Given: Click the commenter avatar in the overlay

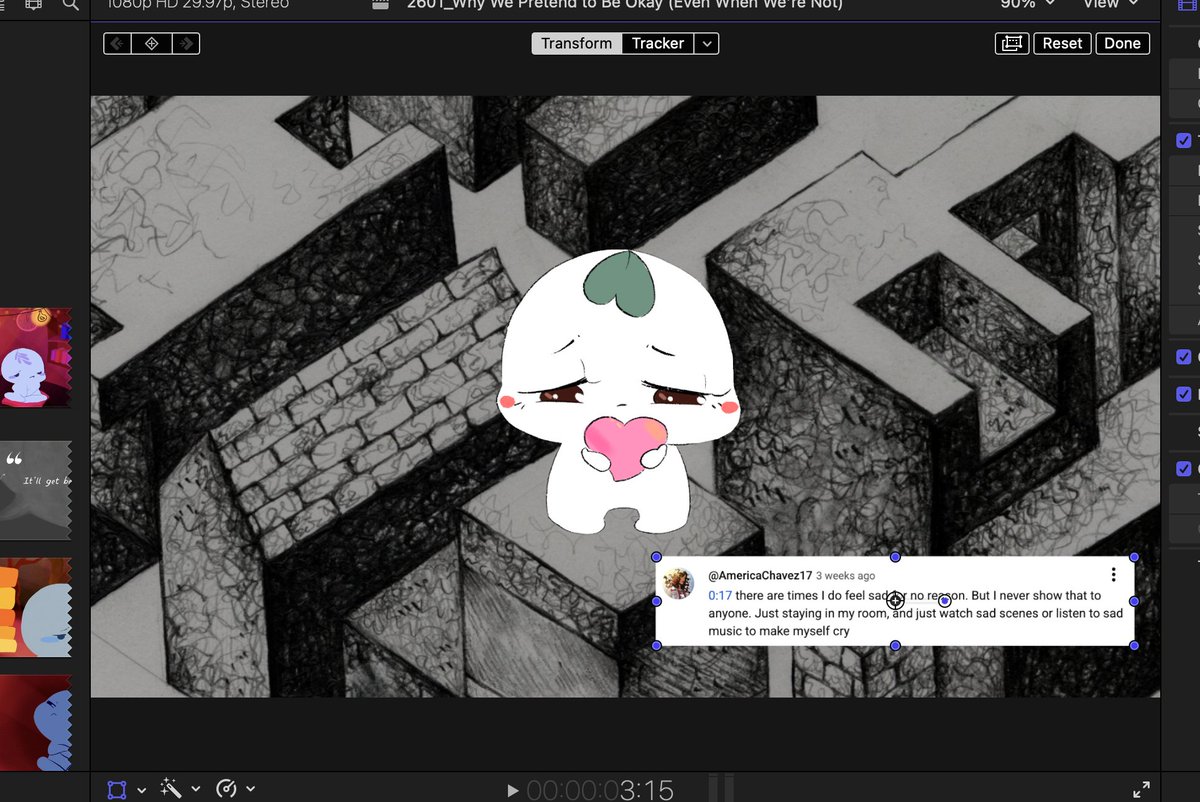Looking at the screenshot, I should [679, 584].
